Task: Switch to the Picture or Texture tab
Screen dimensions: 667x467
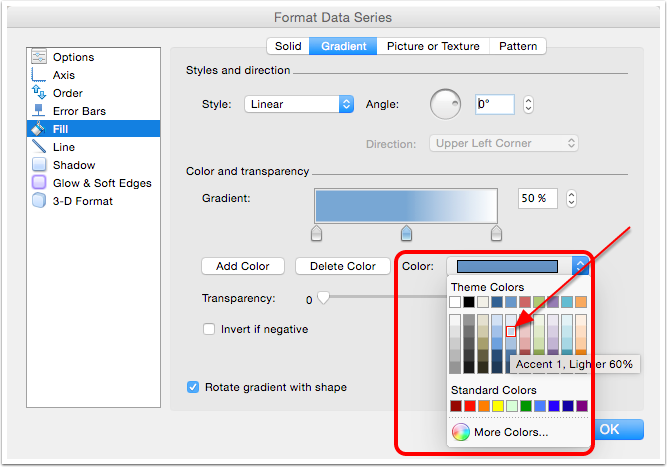Action: click(432, 46)
